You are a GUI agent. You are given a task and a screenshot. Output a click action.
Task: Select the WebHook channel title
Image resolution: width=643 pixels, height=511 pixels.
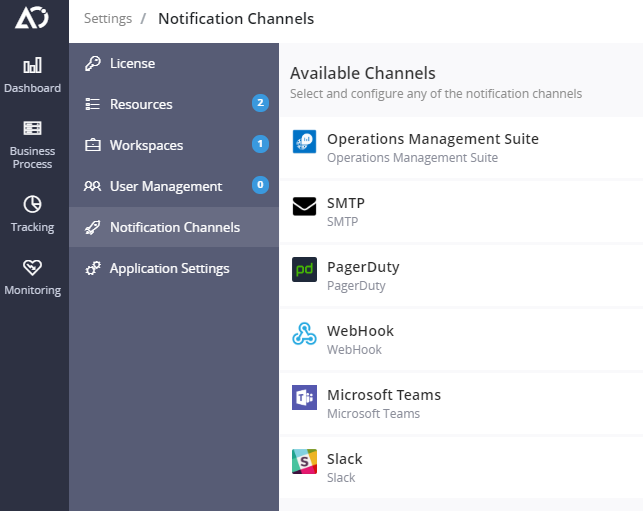point(360,331)
